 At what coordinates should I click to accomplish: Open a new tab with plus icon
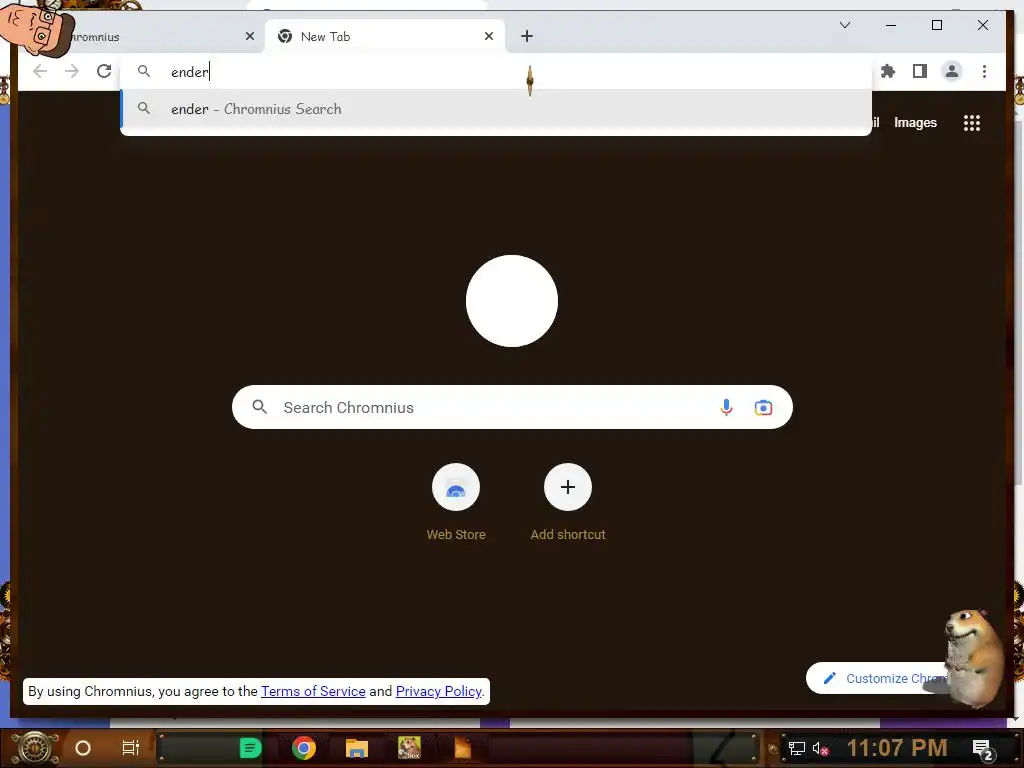527,37
